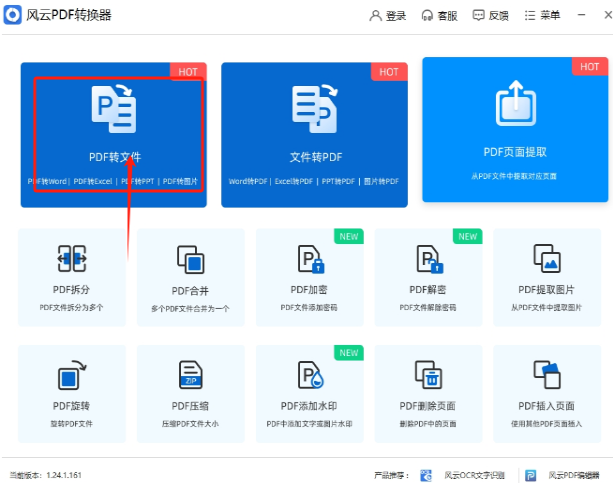Click the PDF添加水印 droplet icon
The width and height of the screenshot is (613, 483).
pos(311,375)
